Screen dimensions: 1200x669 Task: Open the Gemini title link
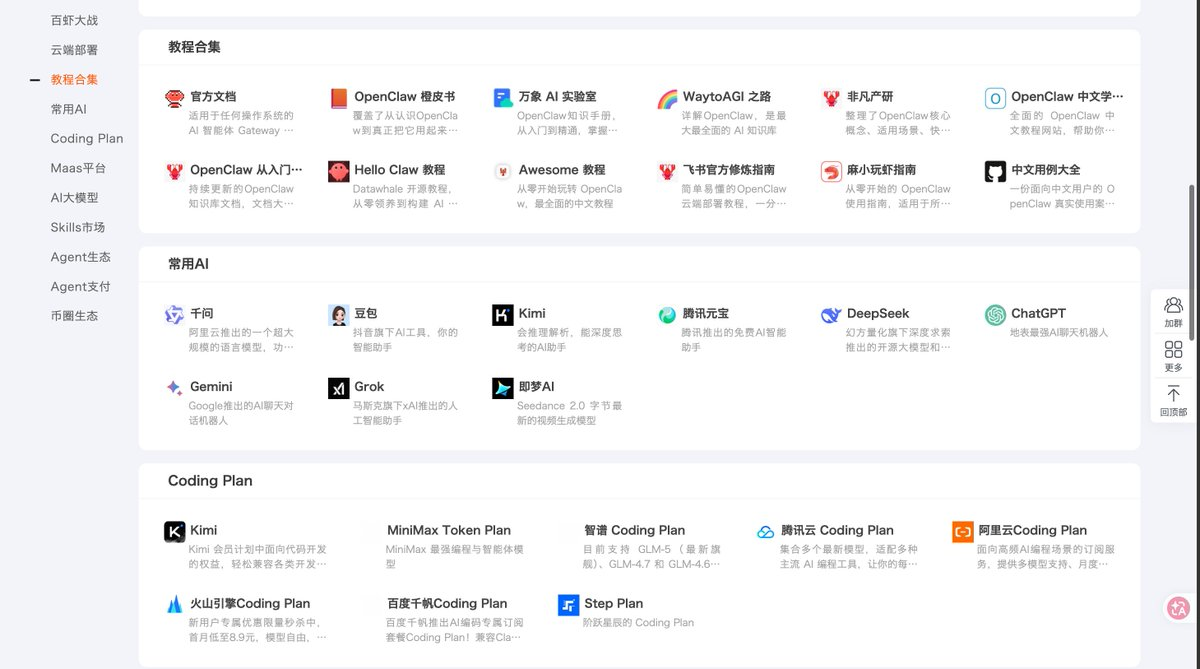[x=211, y=387]
